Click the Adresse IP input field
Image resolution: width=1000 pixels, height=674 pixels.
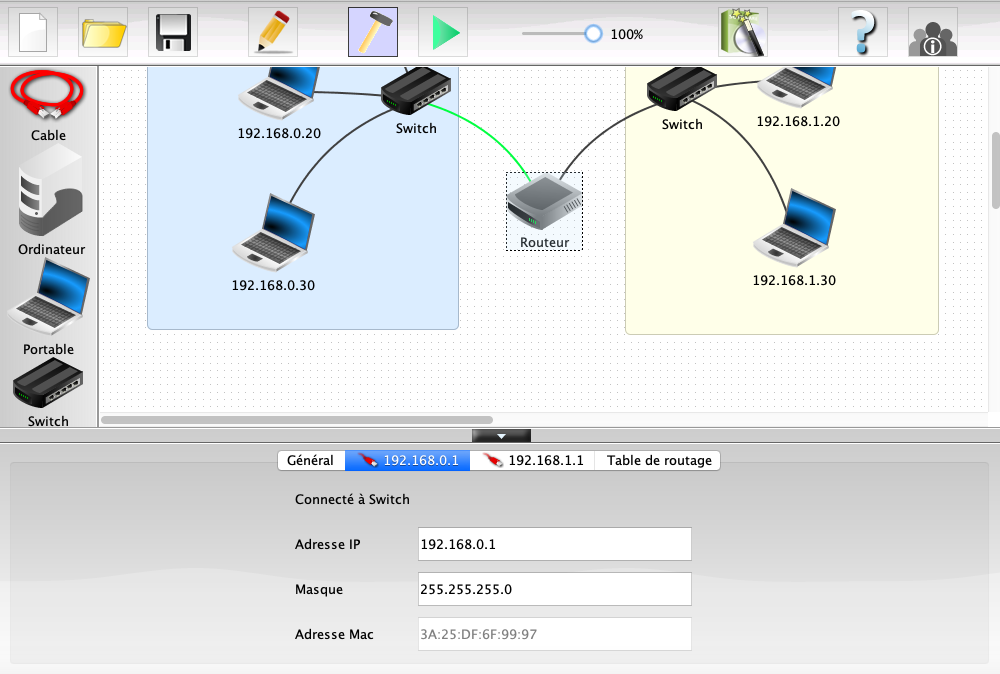click(x=554, y=545)
